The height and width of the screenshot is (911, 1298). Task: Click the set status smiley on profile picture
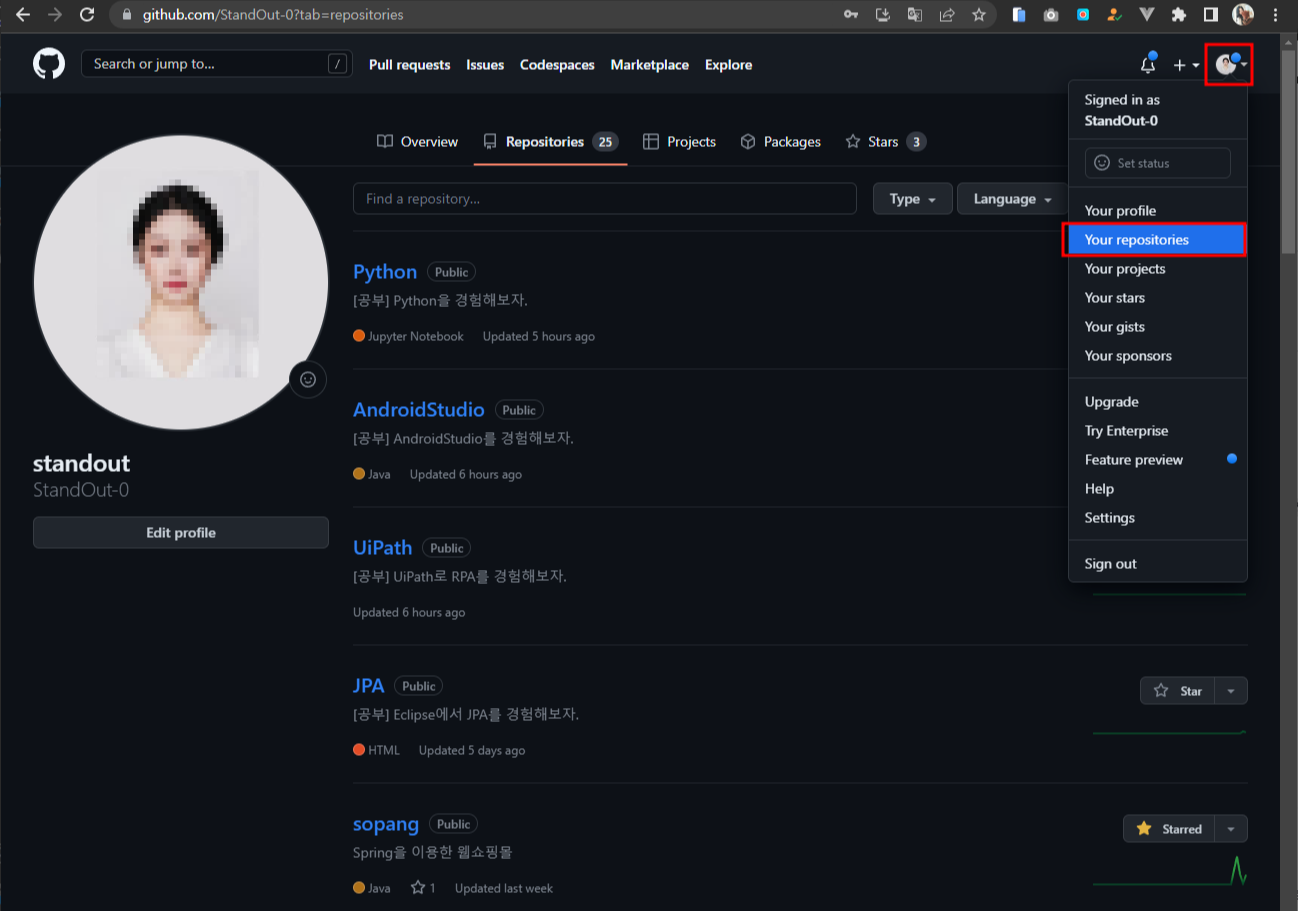[308, 379]
